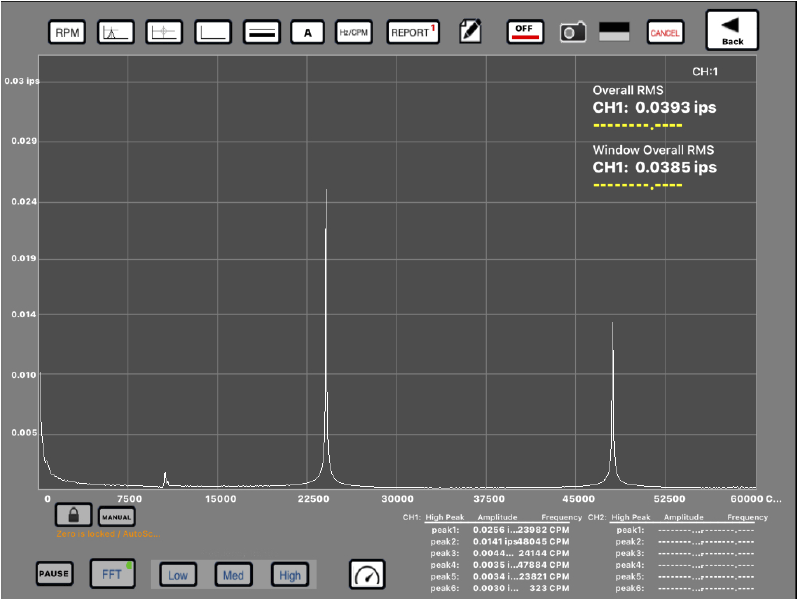Click the empty axes graph icon
The height and width of the screenshot is (599, 797).
click(212, 32)
